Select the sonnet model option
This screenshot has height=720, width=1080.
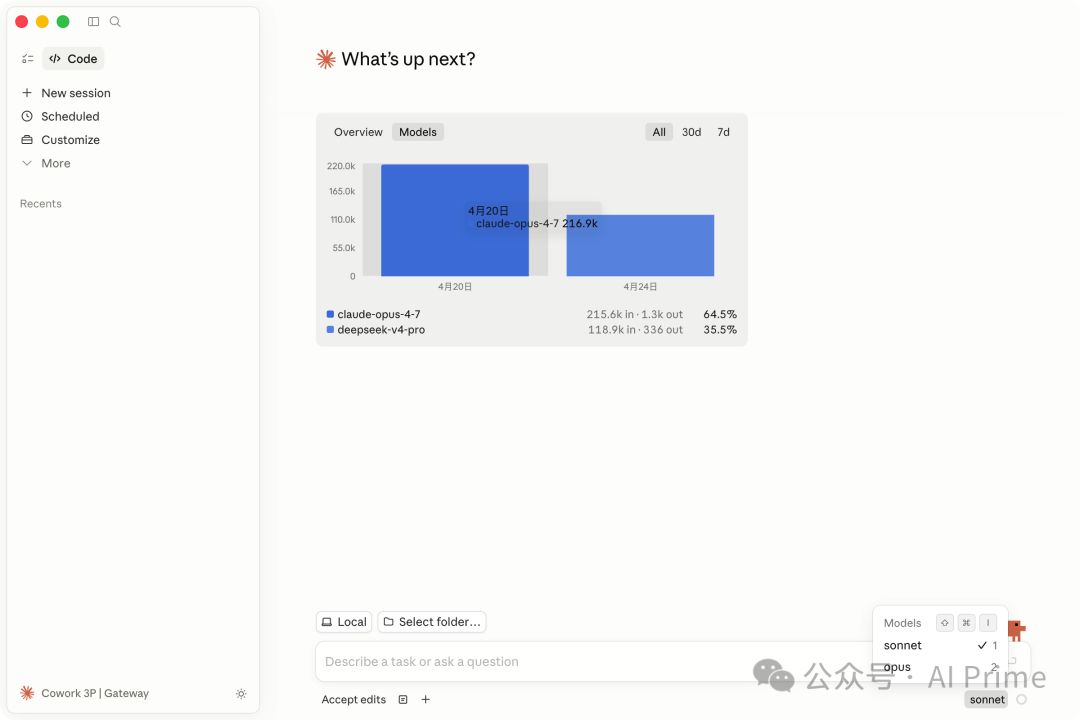pos(903,645)
